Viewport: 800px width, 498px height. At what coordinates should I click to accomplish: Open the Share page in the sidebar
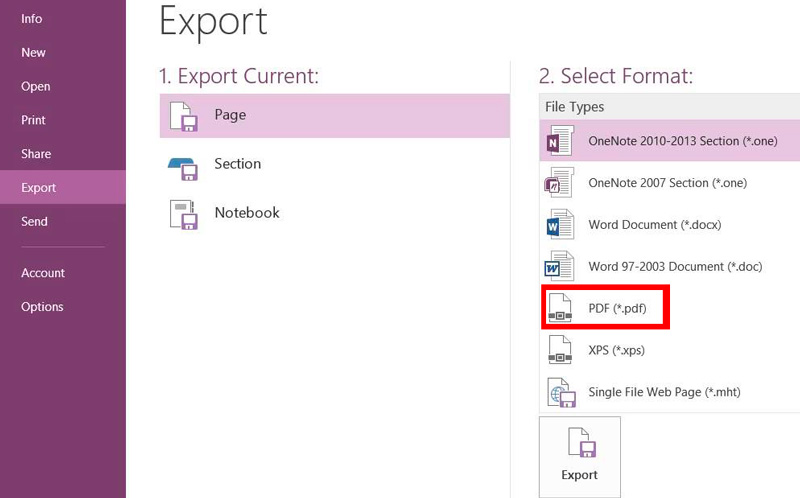coord(36,154)
